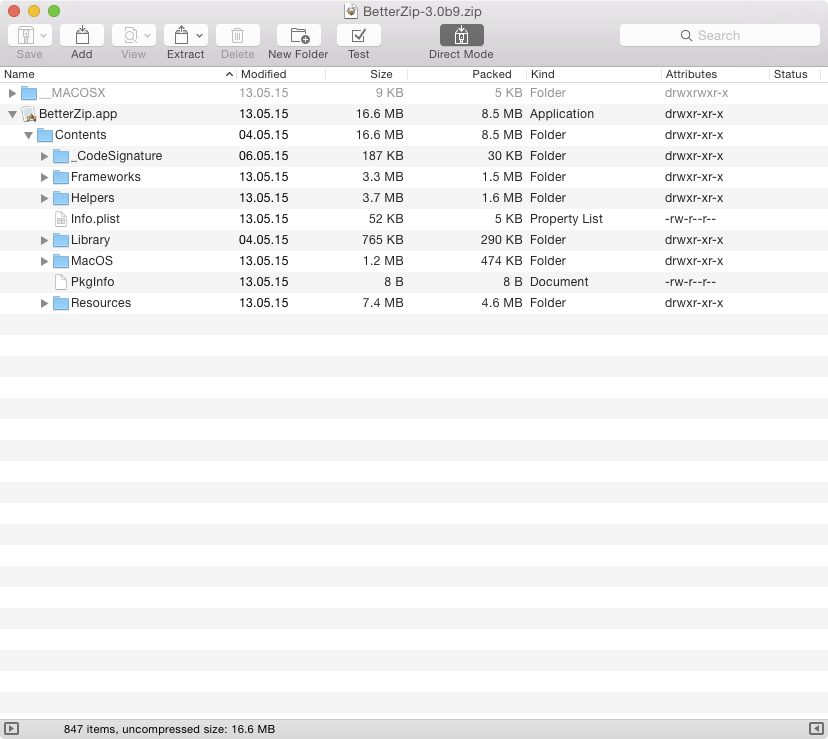Click the Test checkmark icon
The height and width of the screenshot is (739, 828).
coord(359,35)
